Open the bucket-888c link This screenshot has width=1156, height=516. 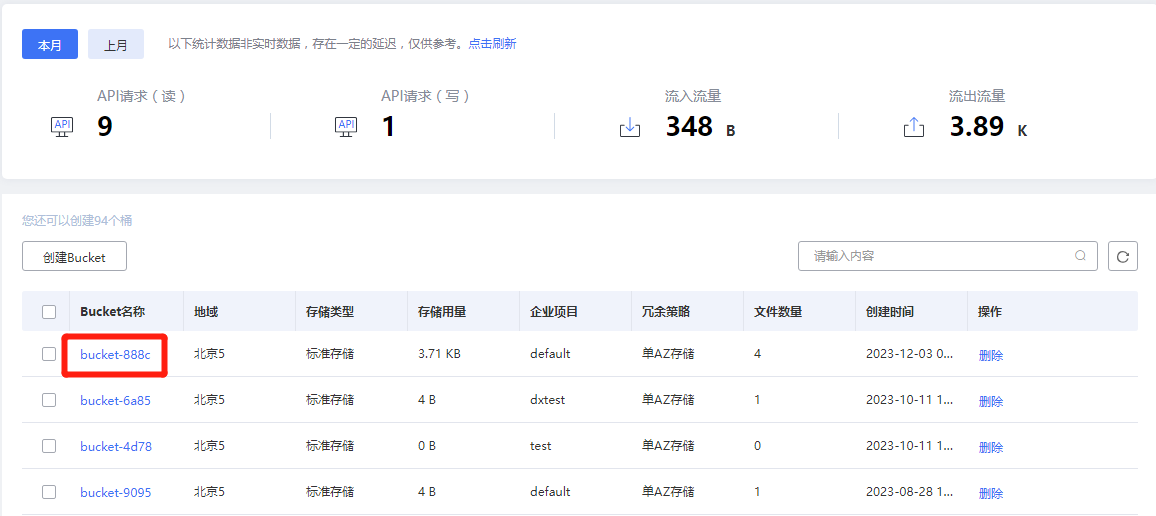tap(115, 354)
